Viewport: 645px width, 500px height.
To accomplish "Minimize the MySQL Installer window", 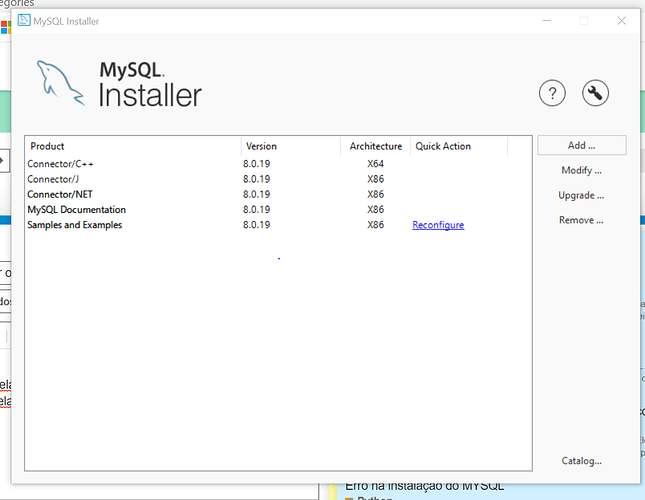I will [x=547, y=21].
